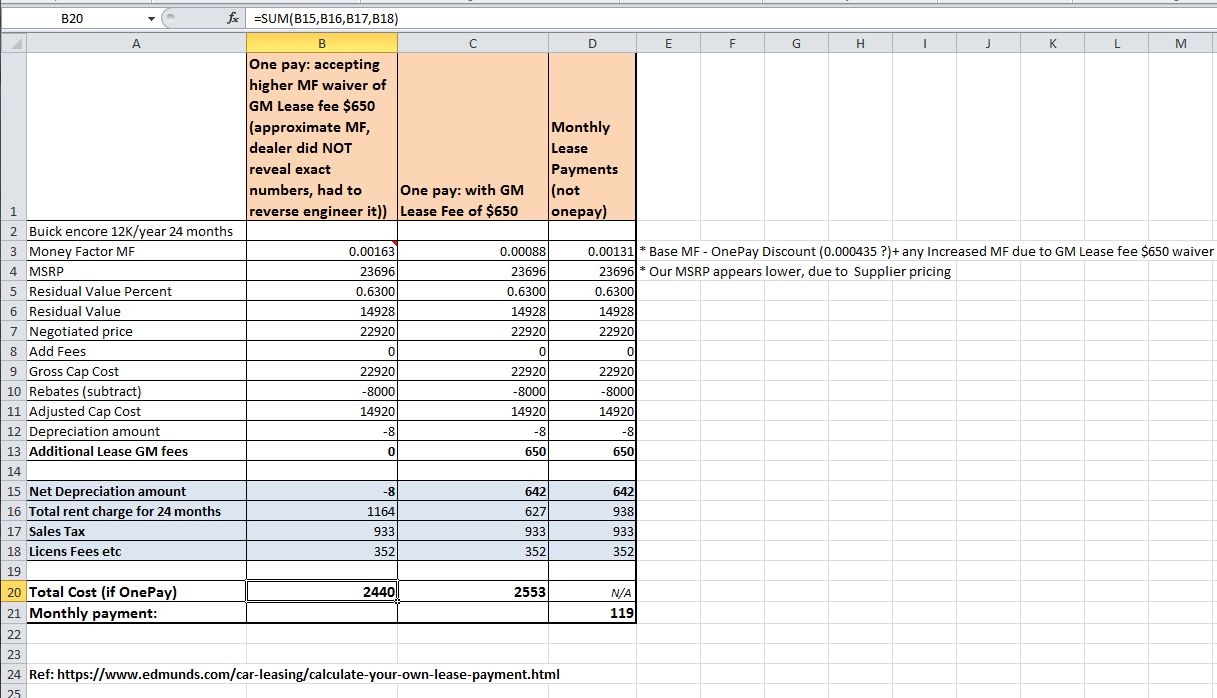Viewport: 1217px width, 698px height.
Task: Click the Money Factor 0.00163 cell
Action: click(321, 251)
